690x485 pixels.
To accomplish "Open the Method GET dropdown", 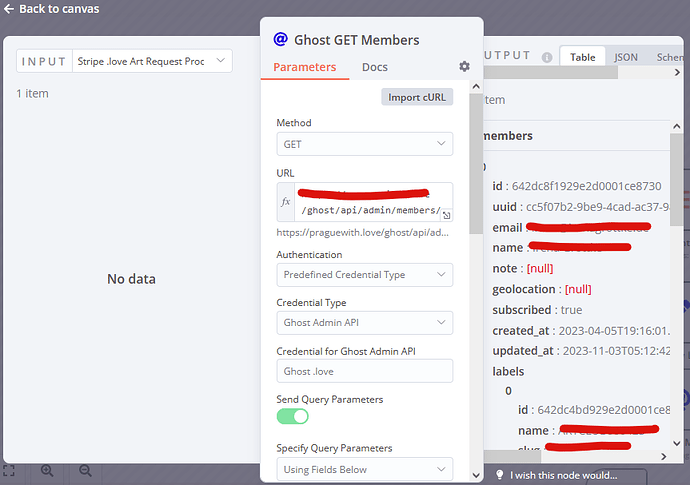I will point(365,144).
